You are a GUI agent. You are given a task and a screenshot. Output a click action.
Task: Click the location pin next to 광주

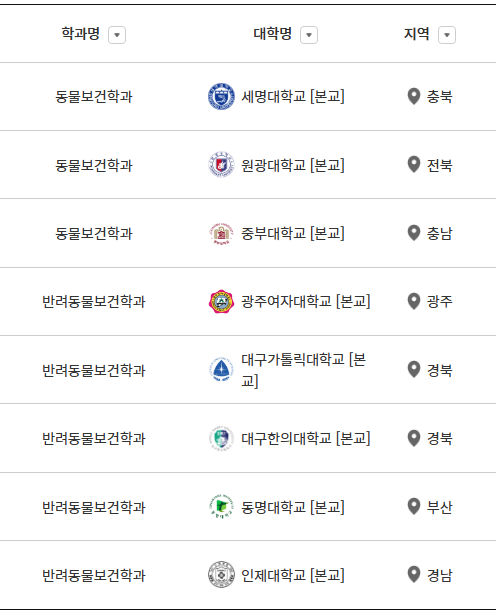(414, 301)
